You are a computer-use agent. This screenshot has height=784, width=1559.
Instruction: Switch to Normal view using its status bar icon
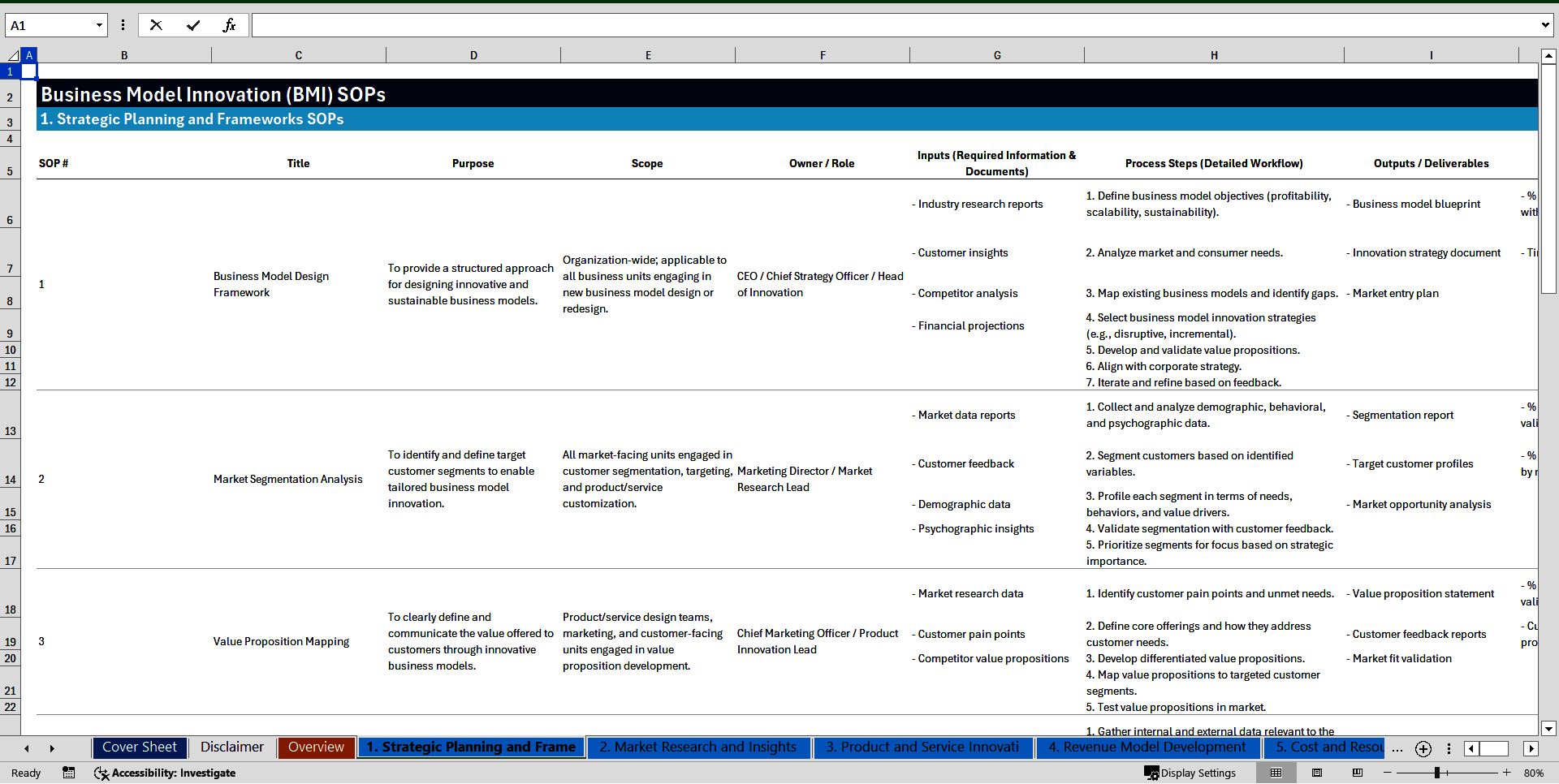point(1276,773)
